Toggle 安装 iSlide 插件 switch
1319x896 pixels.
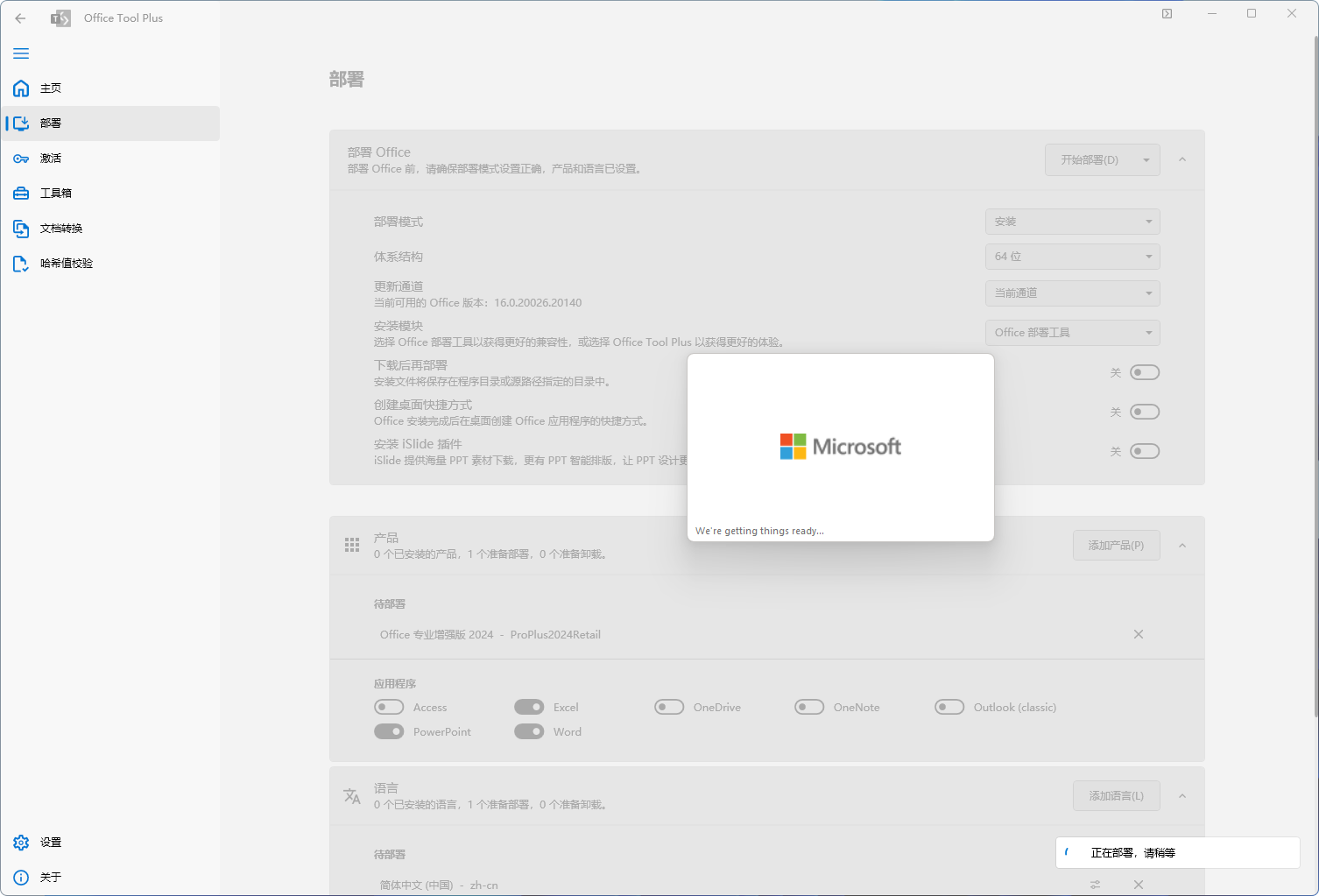tap(1145, 451)
